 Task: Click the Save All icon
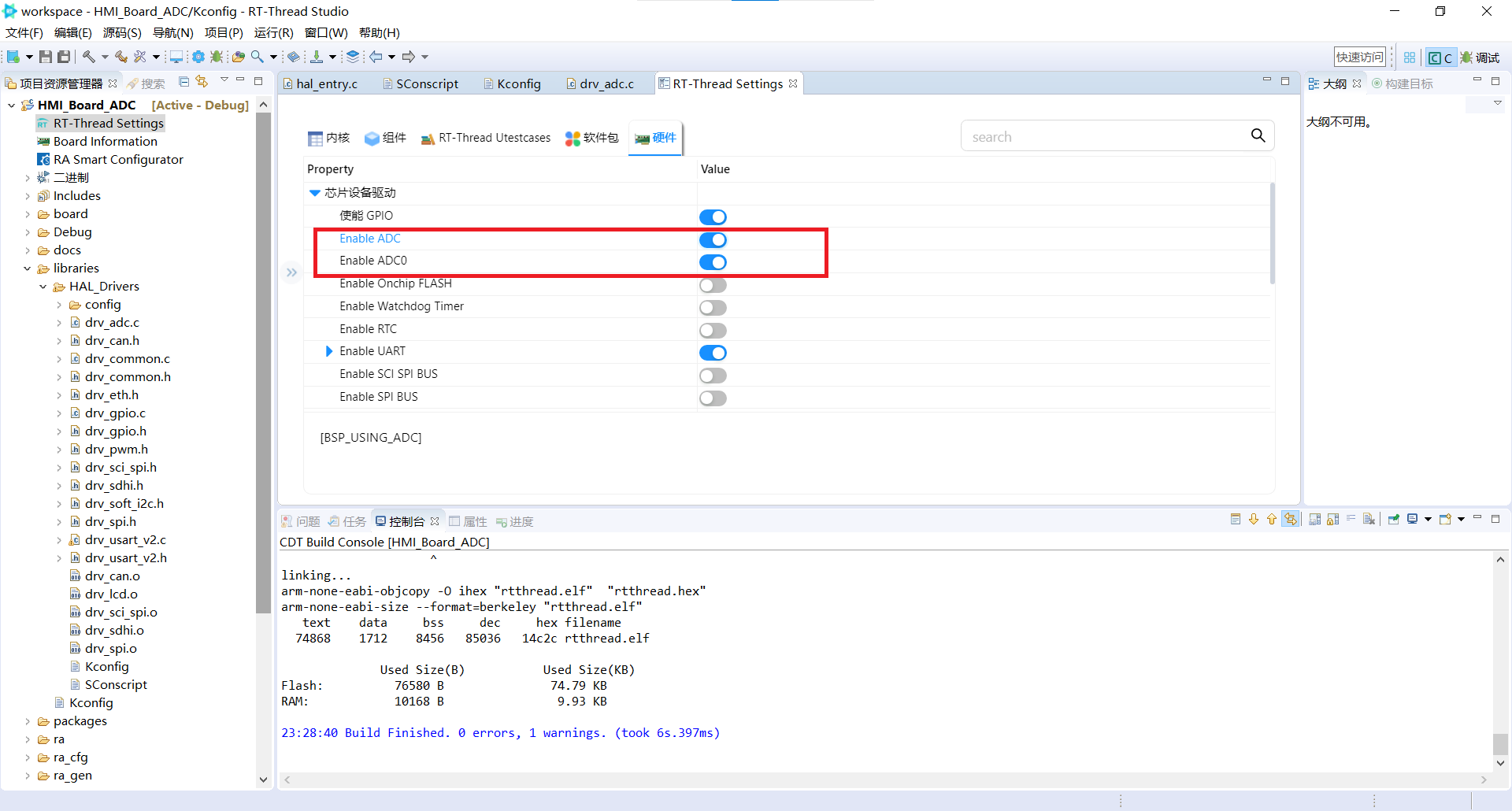(65, 57)
